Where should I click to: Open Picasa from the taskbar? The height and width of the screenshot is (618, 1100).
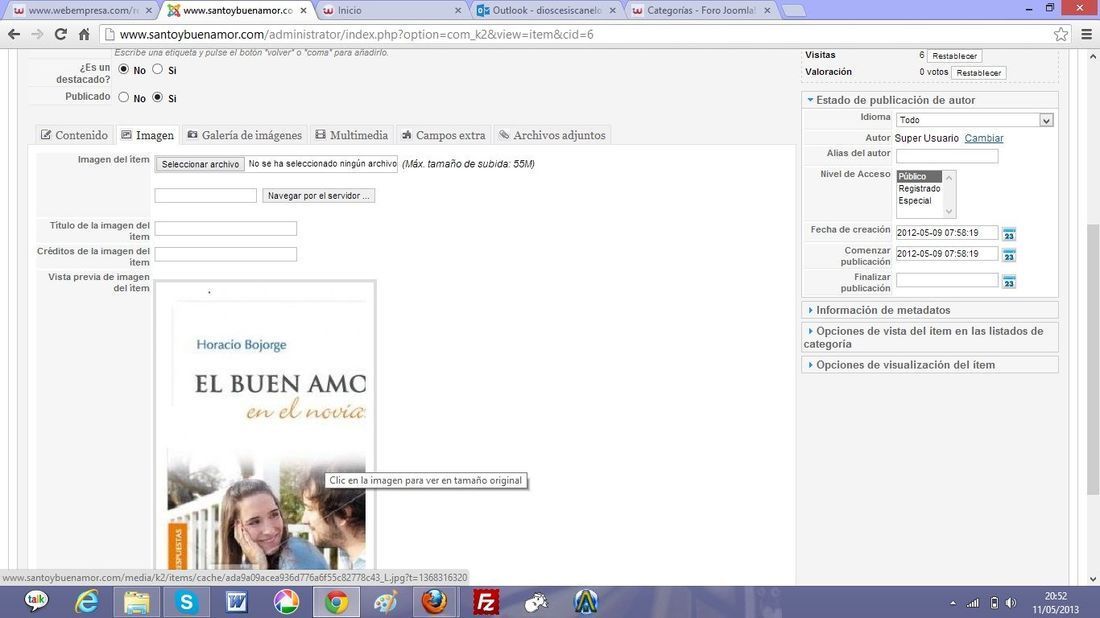286,602
